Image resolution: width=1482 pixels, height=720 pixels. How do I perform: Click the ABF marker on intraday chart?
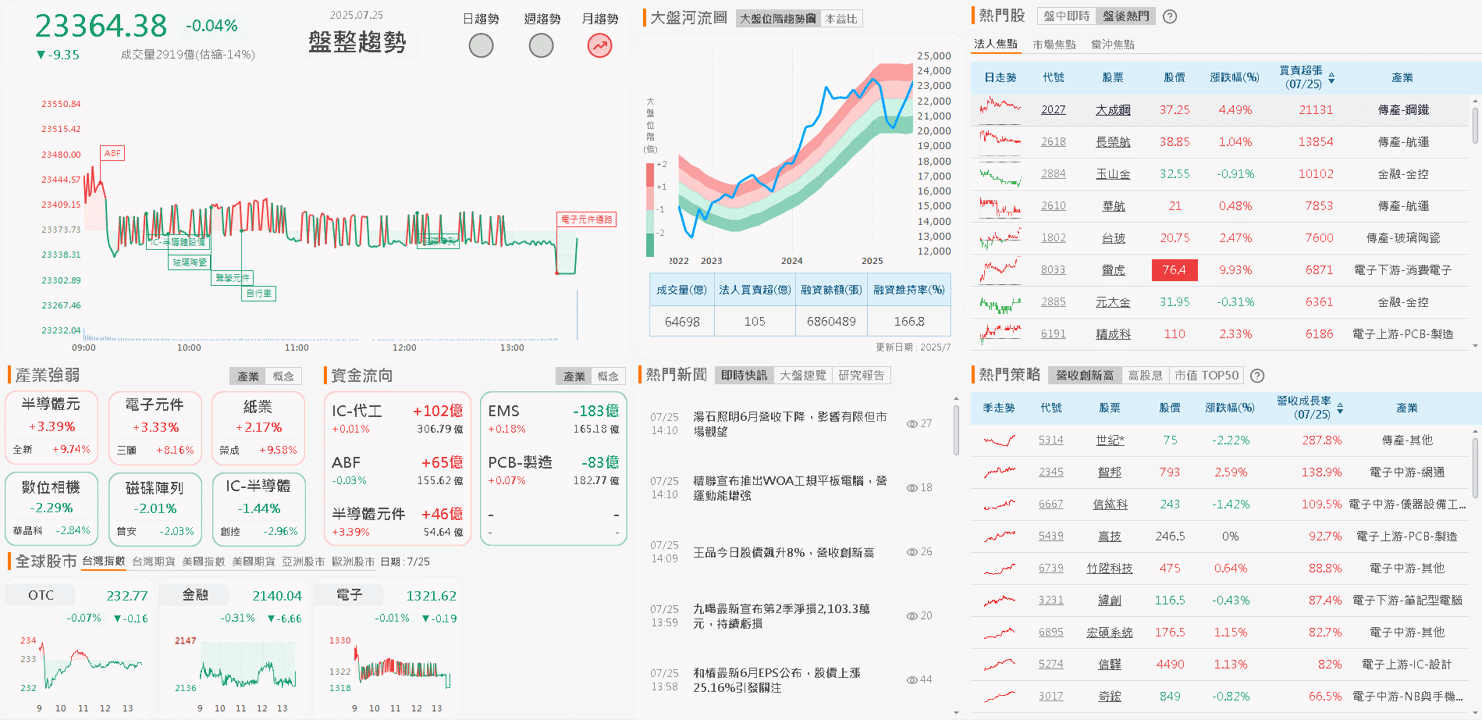click(113, 153)
